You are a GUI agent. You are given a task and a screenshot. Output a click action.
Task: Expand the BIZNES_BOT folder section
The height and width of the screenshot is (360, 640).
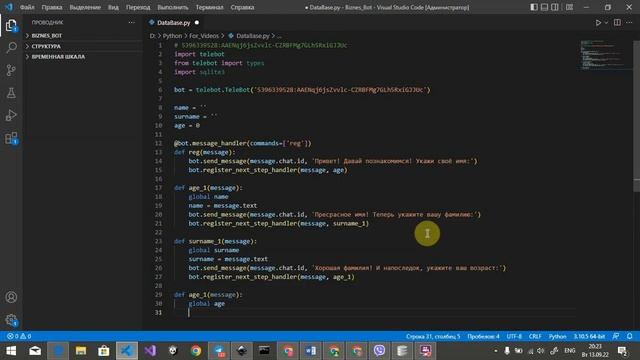pyautogui.click(x=83, y=36)
